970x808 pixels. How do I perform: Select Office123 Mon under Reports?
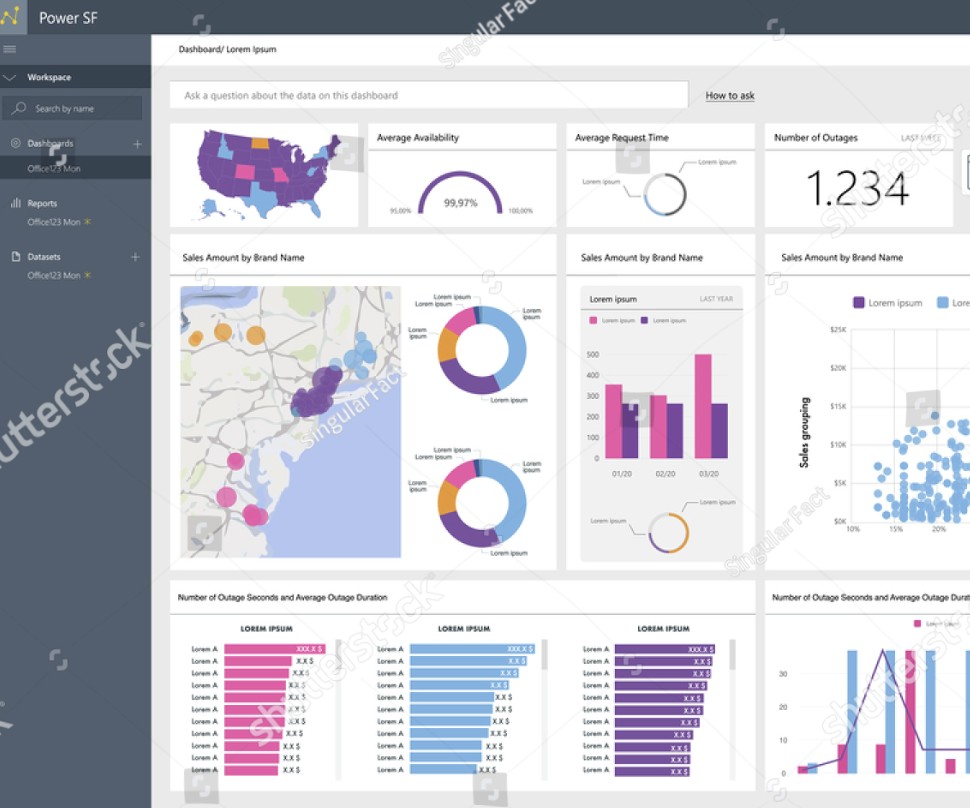[x=53, y=222]
